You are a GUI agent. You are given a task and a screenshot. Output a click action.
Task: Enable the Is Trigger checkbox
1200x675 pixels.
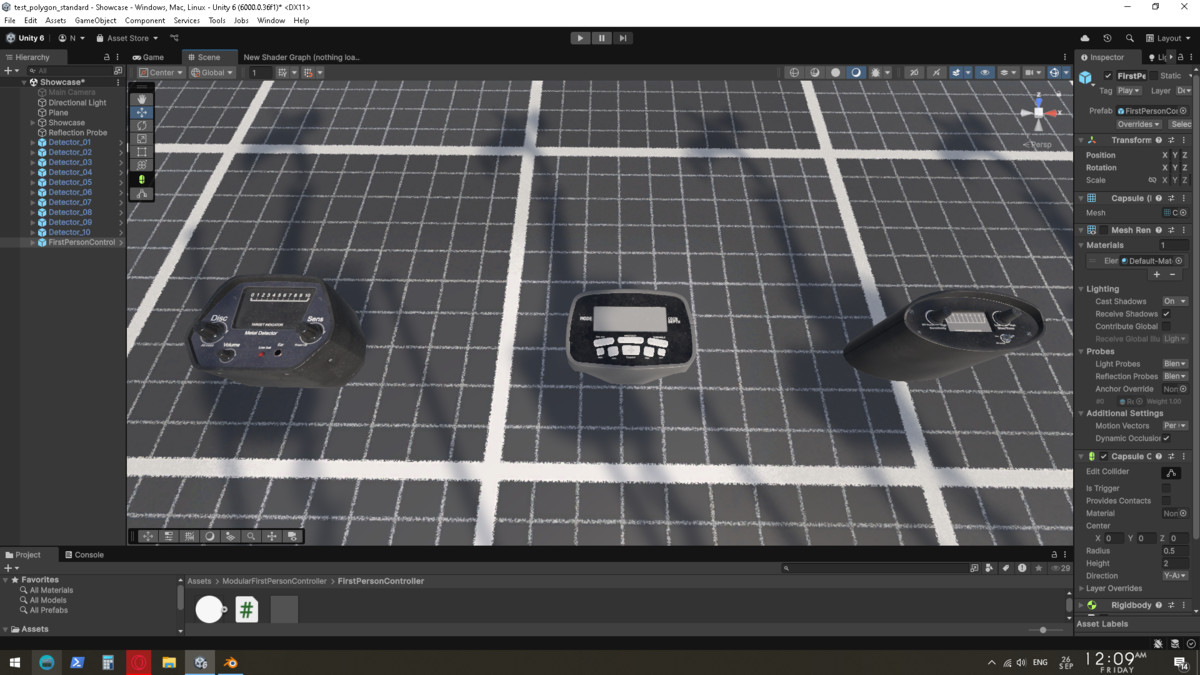pyautogui.click(x=1166, y=488)
